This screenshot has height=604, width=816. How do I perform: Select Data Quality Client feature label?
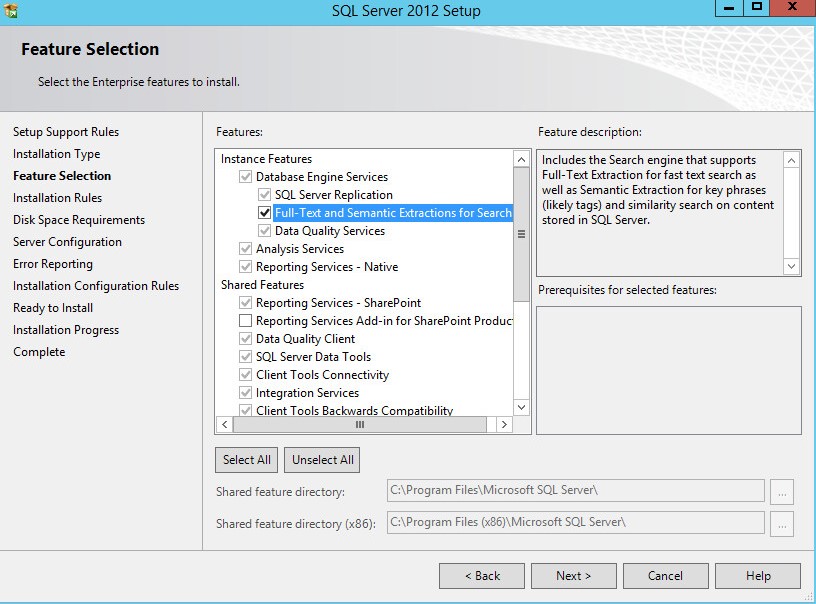point(305,339)
